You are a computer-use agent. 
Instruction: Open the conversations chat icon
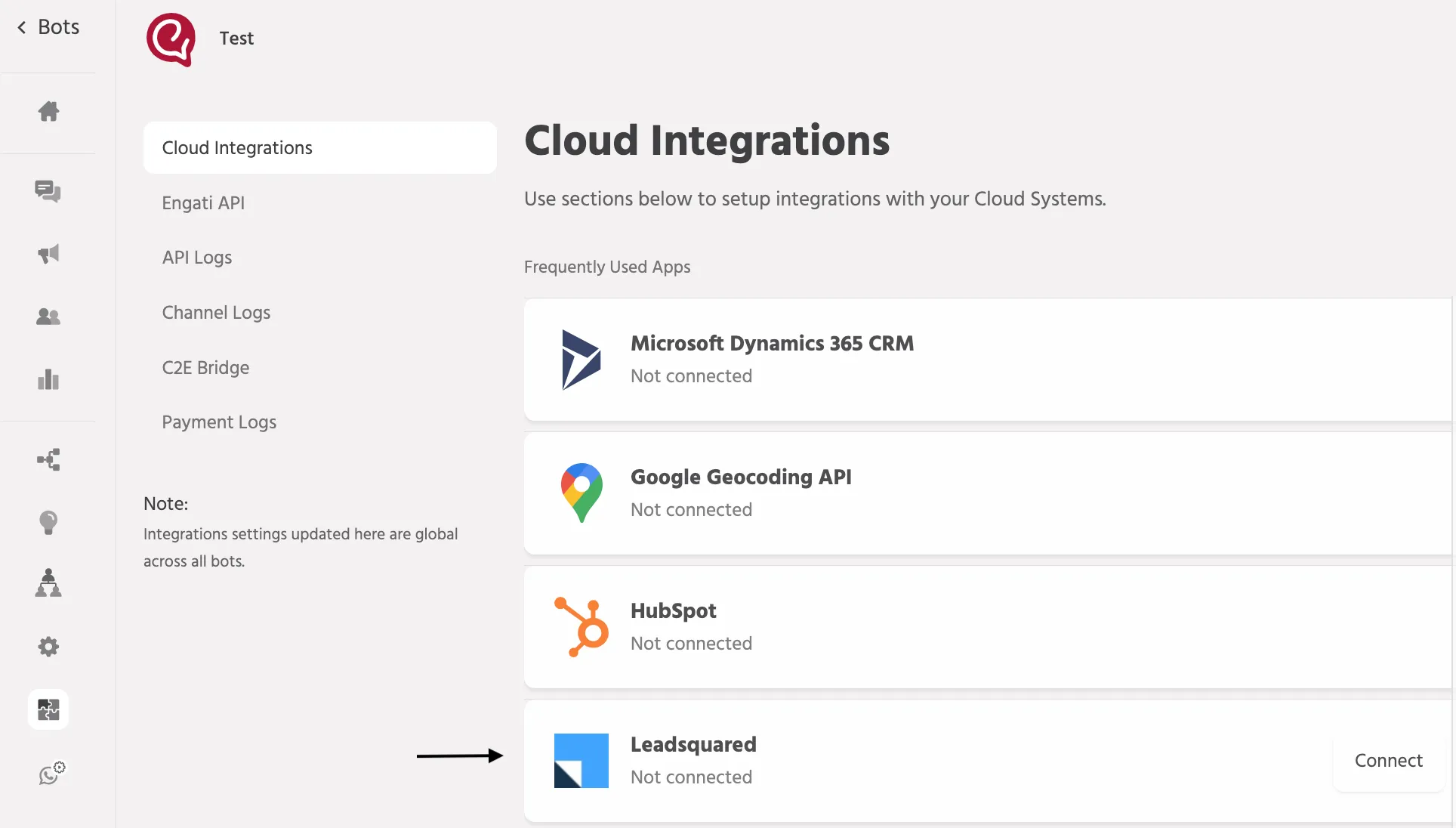[x=48, y=191]
